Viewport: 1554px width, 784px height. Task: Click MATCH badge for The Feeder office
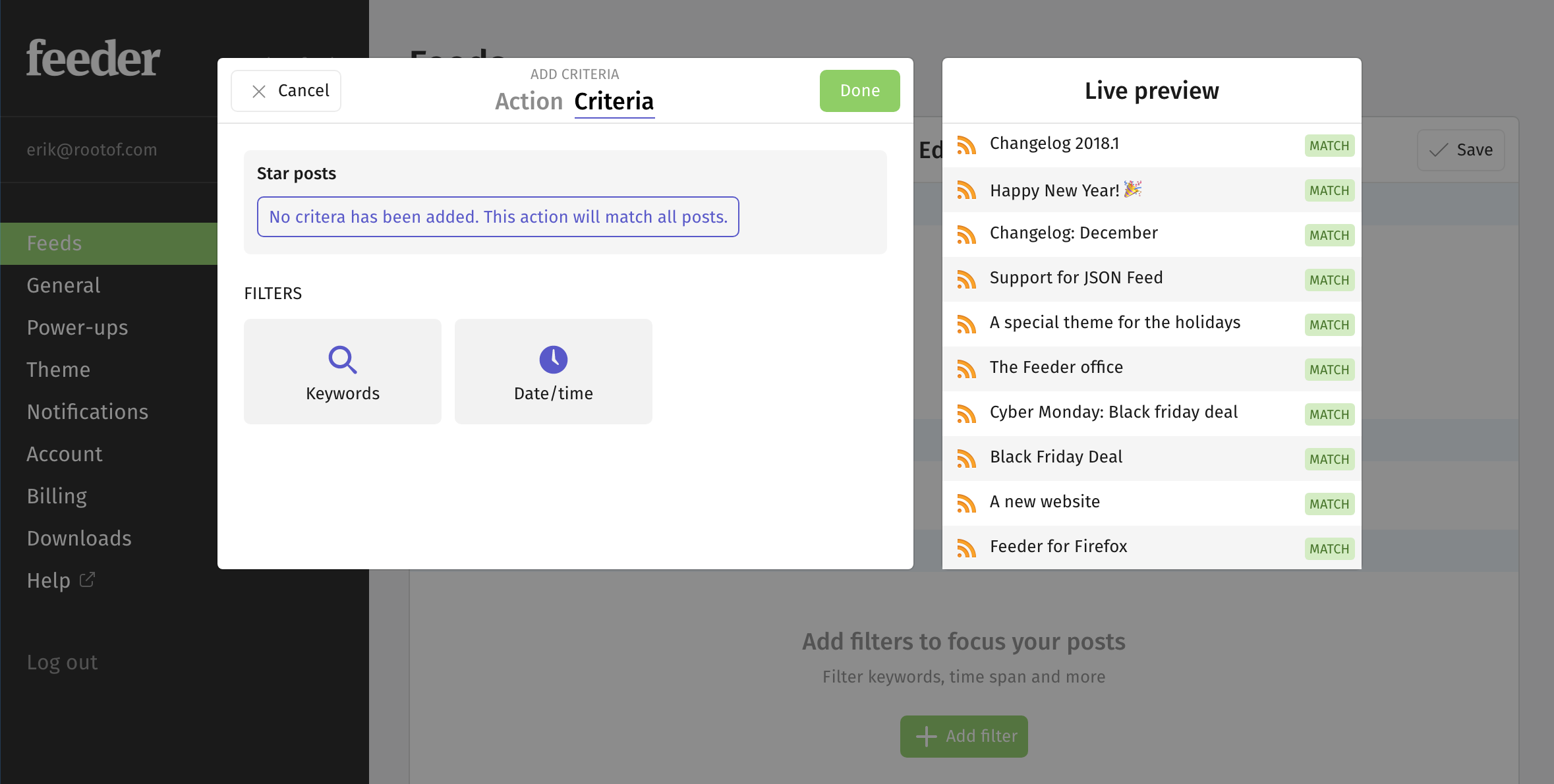pos(1329,370)
